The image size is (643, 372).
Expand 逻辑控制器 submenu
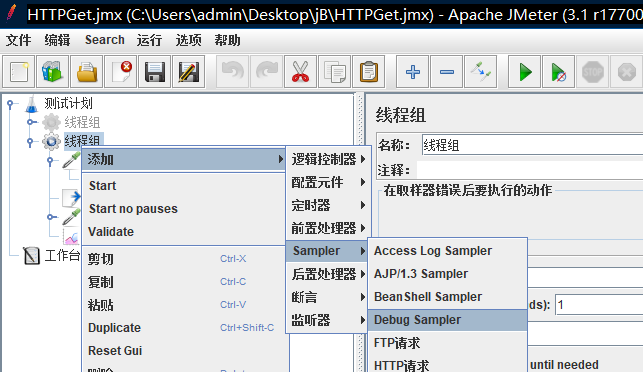pyautogui.click(x=328, y=159)
